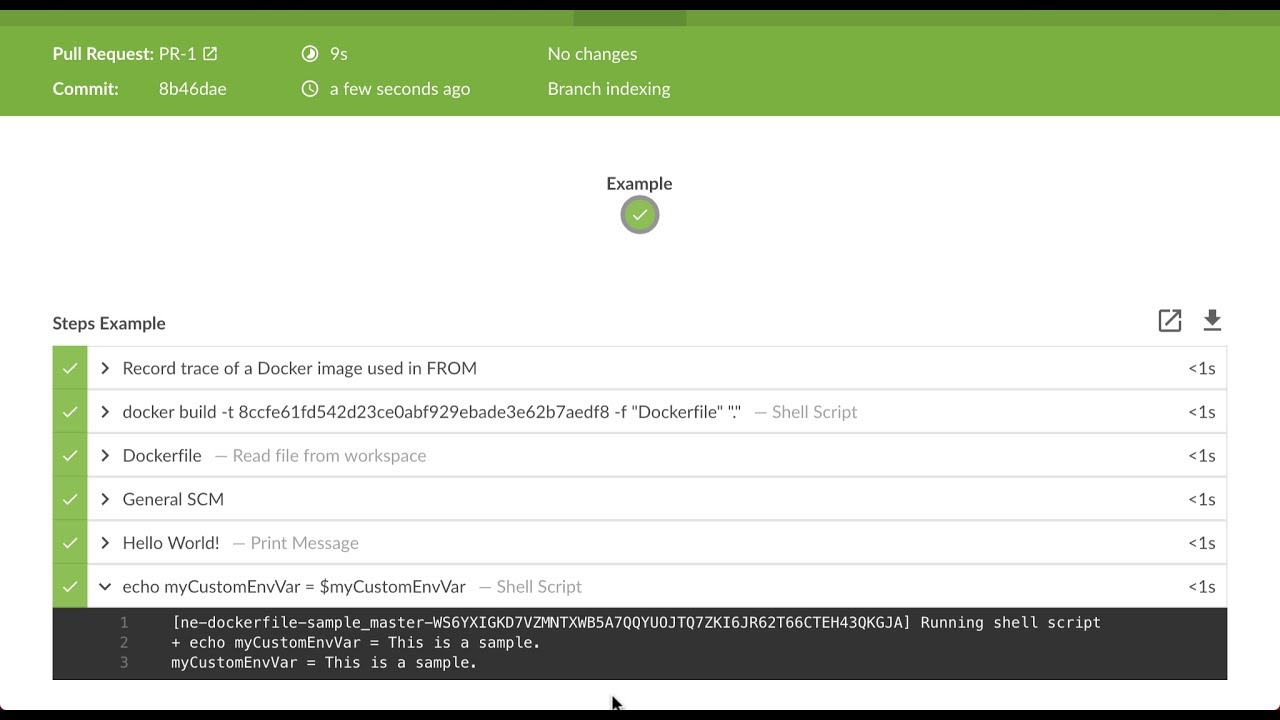
Task: Click green checkmark beside Hello World!
Action: [70, 543]
